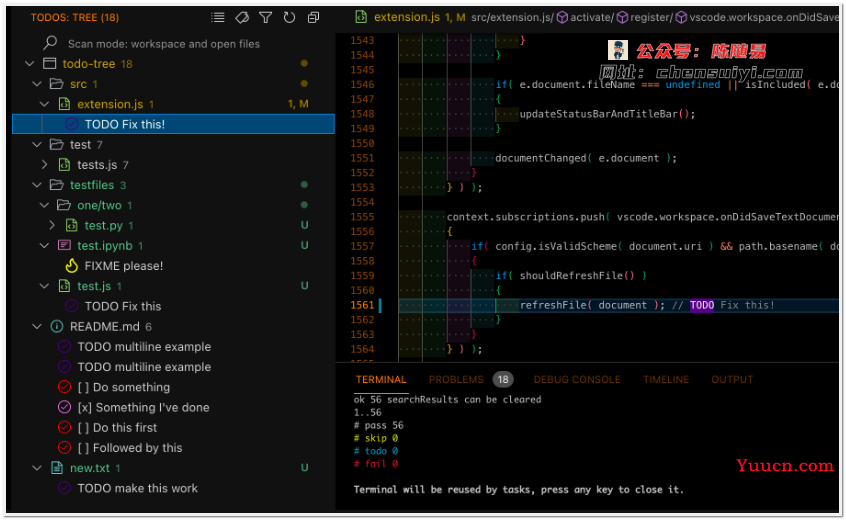Image resolution: width=846 pixels, height=520 pixels.
Task: Click red circle beside [ ] Do something
Action: (x=64, y=387)
